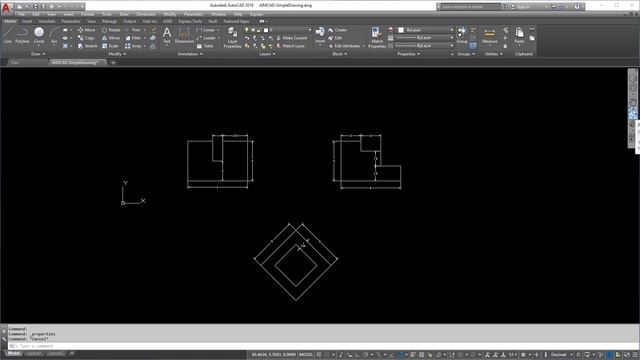
Task: Switch to the Start file tab
Action: (15, 62)
